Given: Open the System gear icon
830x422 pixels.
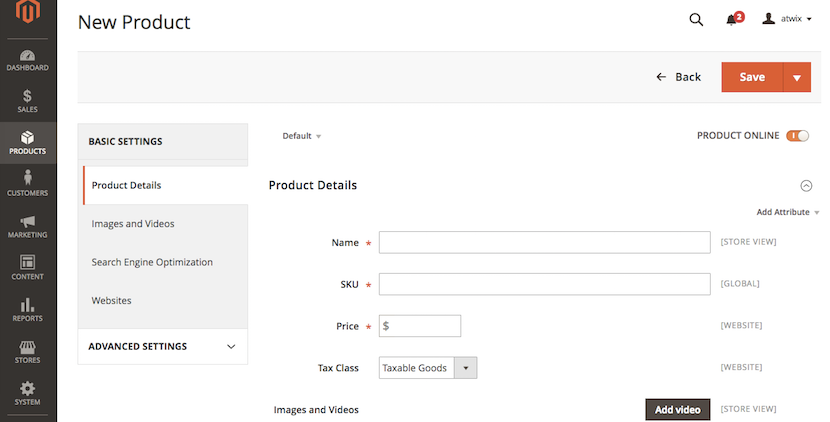Looking at the screenshot, I should (x=28, y=393).
